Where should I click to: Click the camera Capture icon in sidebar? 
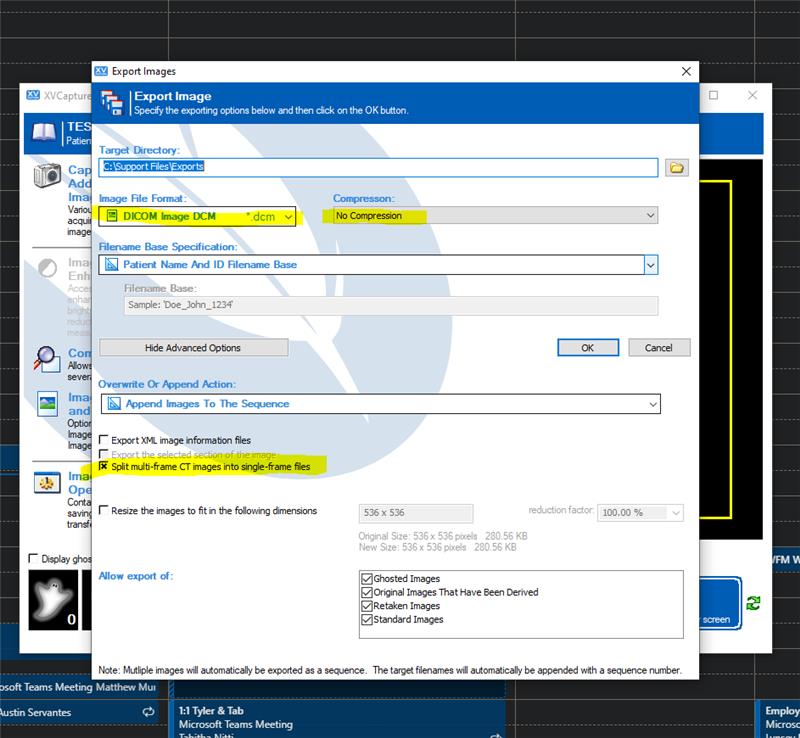[47, 176]
